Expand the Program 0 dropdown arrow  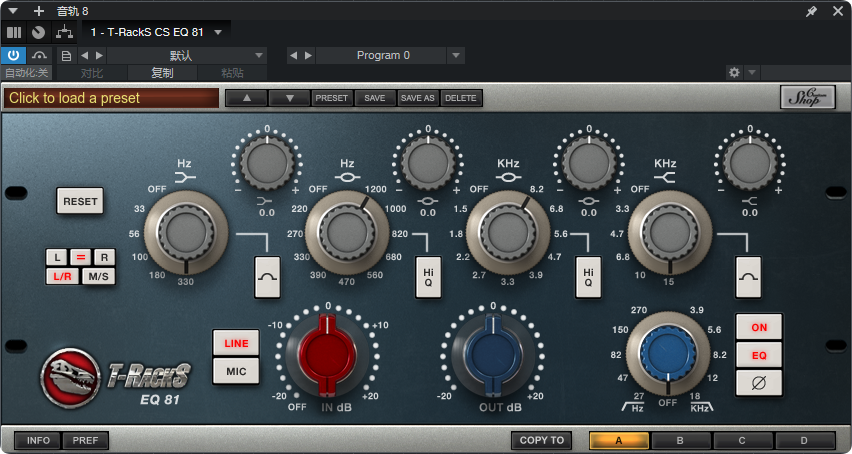pyautogui.click(x=456, y=55)
